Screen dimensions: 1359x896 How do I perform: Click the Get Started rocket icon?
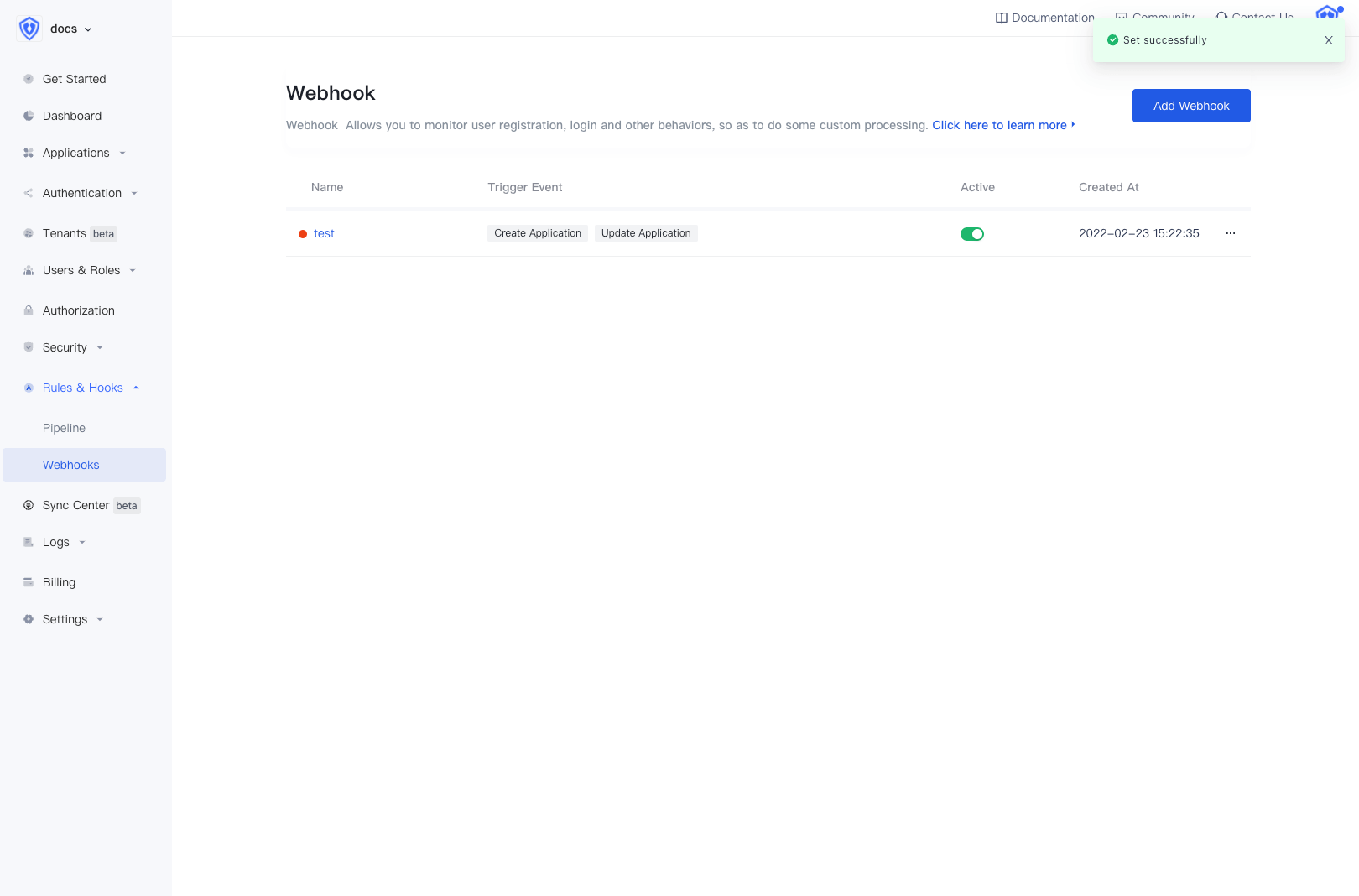pos(28,78)
